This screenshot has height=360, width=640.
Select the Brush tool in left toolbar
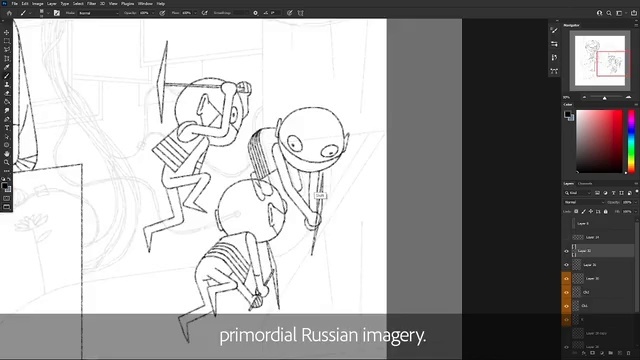click(x=7, y=76)
